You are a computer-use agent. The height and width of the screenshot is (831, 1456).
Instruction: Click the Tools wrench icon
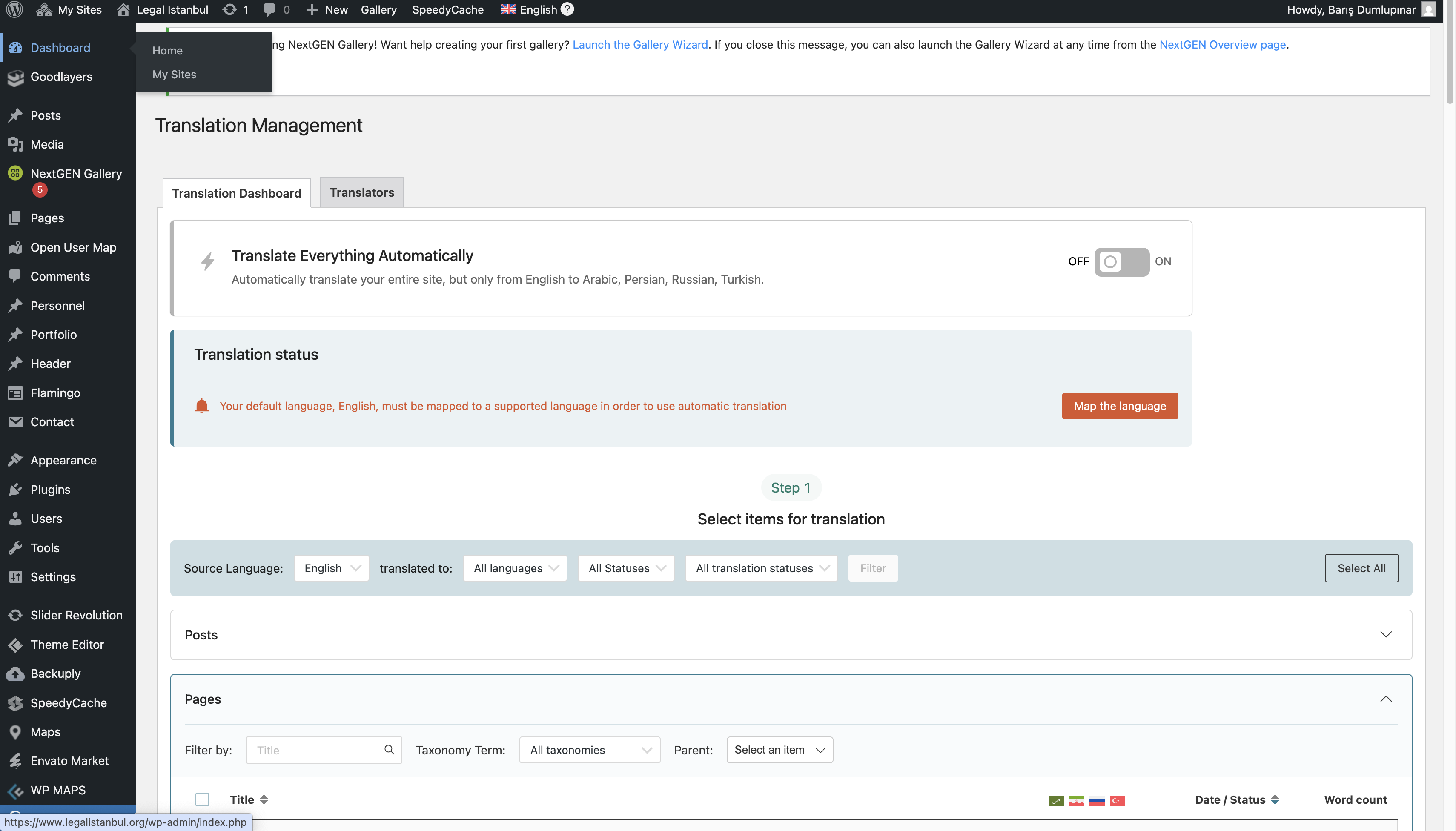click(x=15, y=548)
